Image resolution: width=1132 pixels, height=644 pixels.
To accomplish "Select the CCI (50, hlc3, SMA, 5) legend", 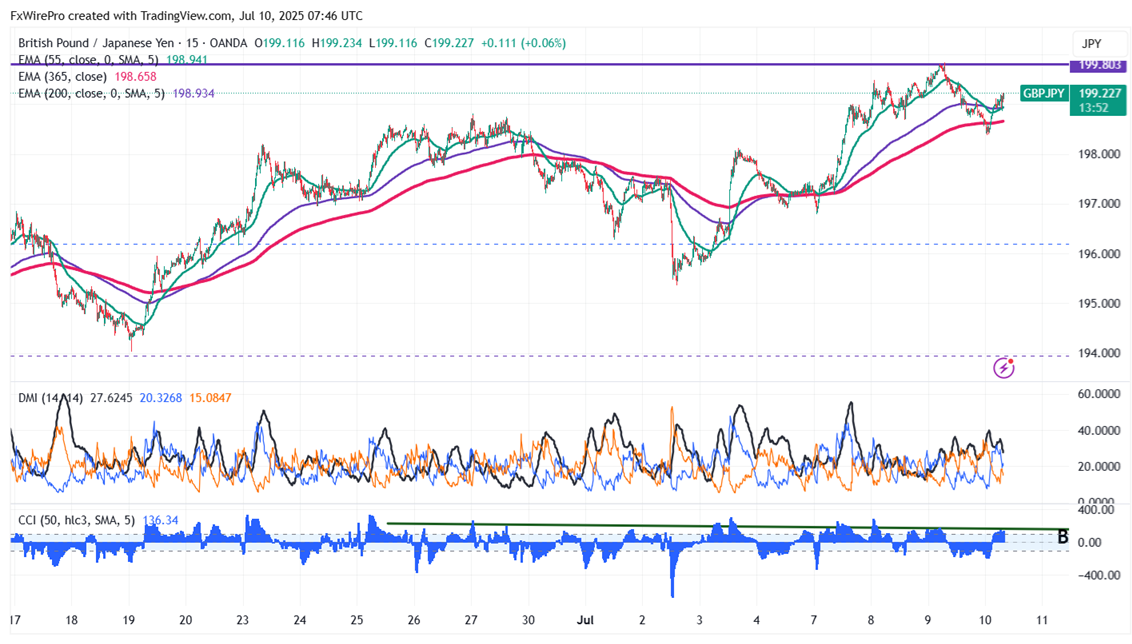I will pyautogui.click(x=77, y=521).
